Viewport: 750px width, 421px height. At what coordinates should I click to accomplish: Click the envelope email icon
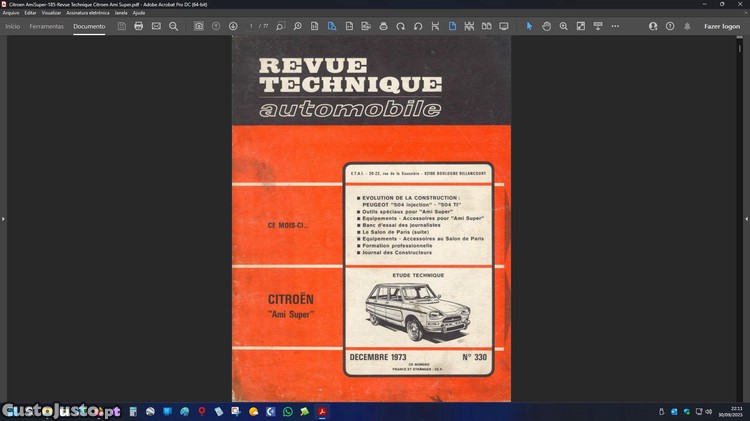156,26
